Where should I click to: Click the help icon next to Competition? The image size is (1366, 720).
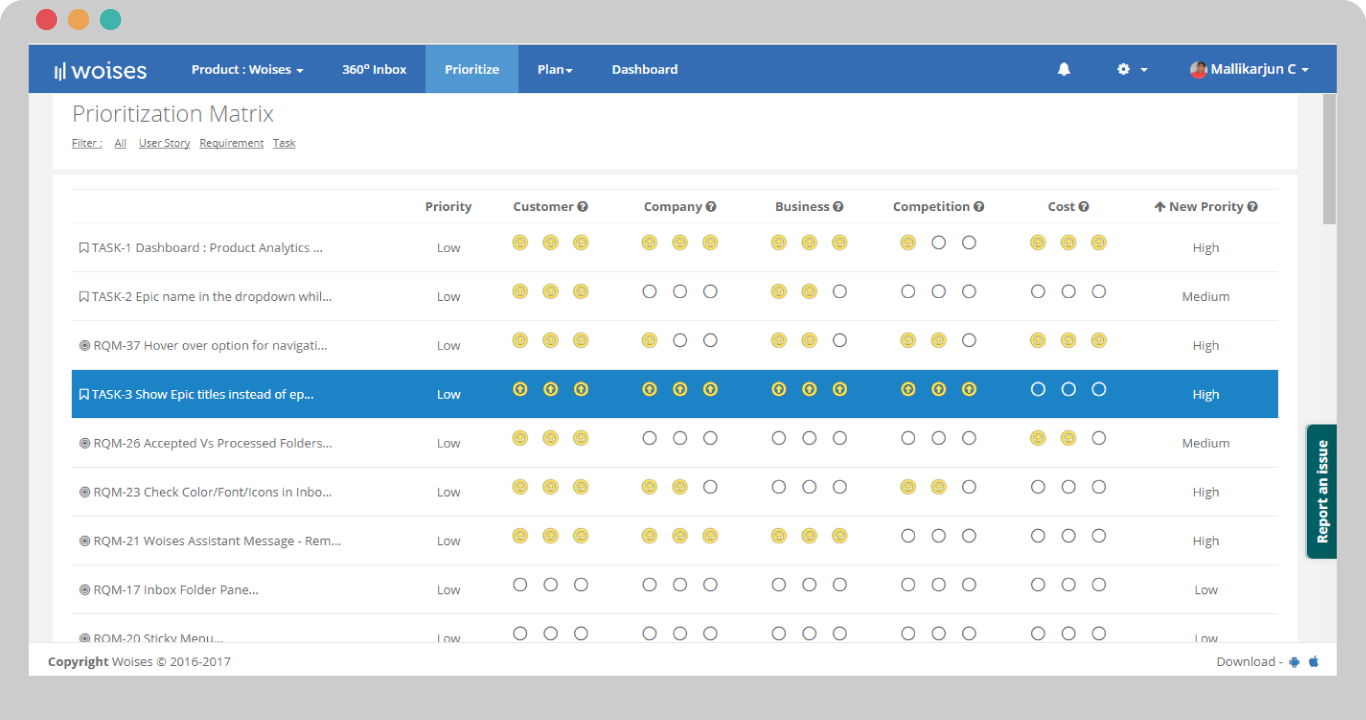point(979,207)
